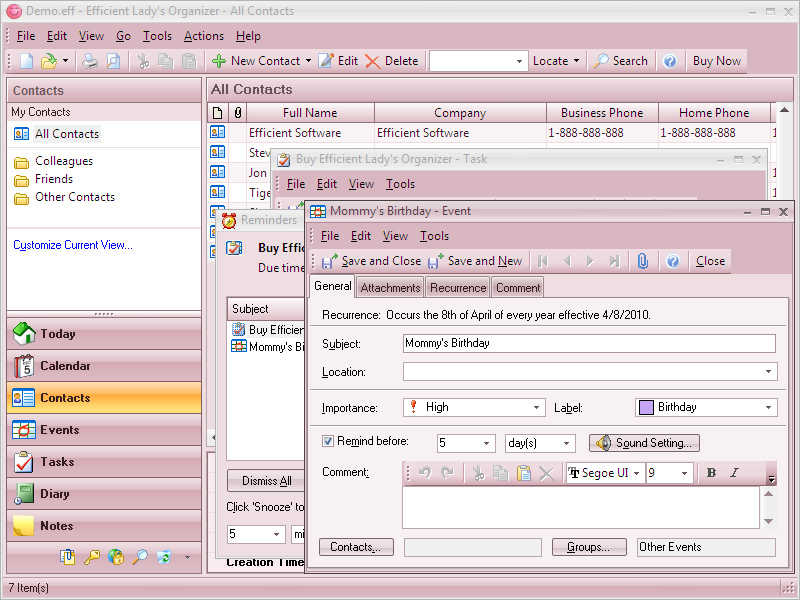Screen dimensions: 800x600
Task: Click the print preview icon in main toolbar
Action: [x=113, y=61]
